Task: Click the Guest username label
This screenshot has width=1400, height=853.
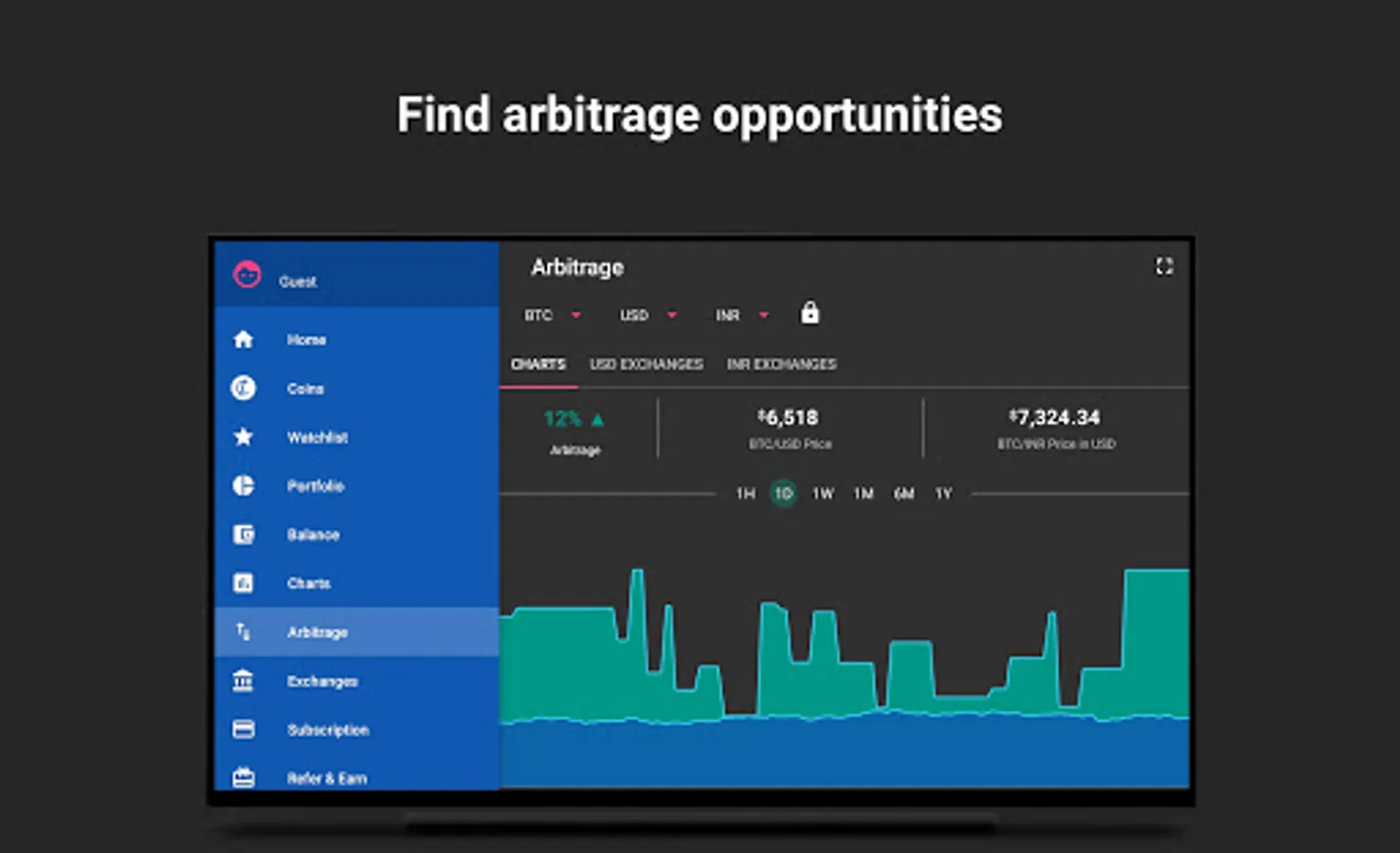Action: pyautogui.click(x=298, y=281)
